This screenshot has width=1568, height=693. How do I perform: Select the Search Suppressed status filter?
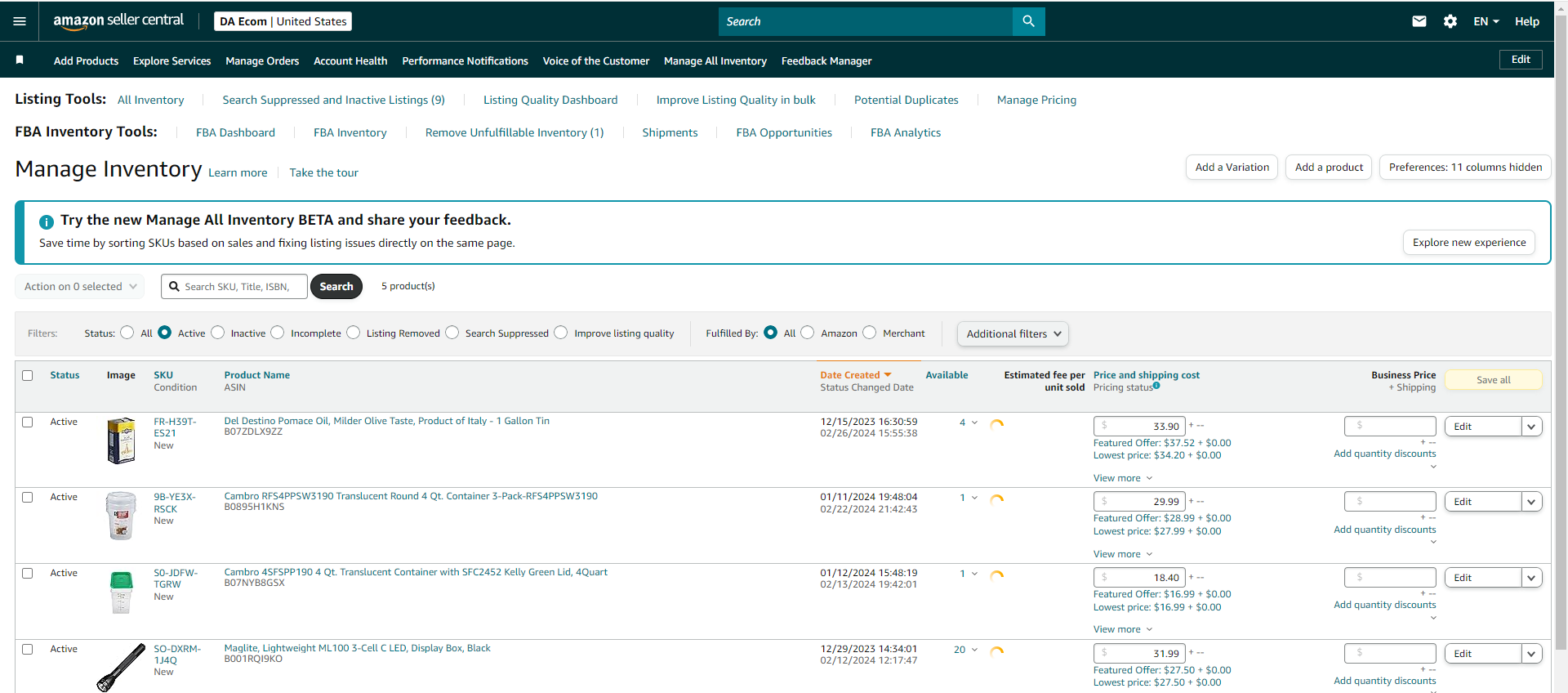[x=452, y=333]
